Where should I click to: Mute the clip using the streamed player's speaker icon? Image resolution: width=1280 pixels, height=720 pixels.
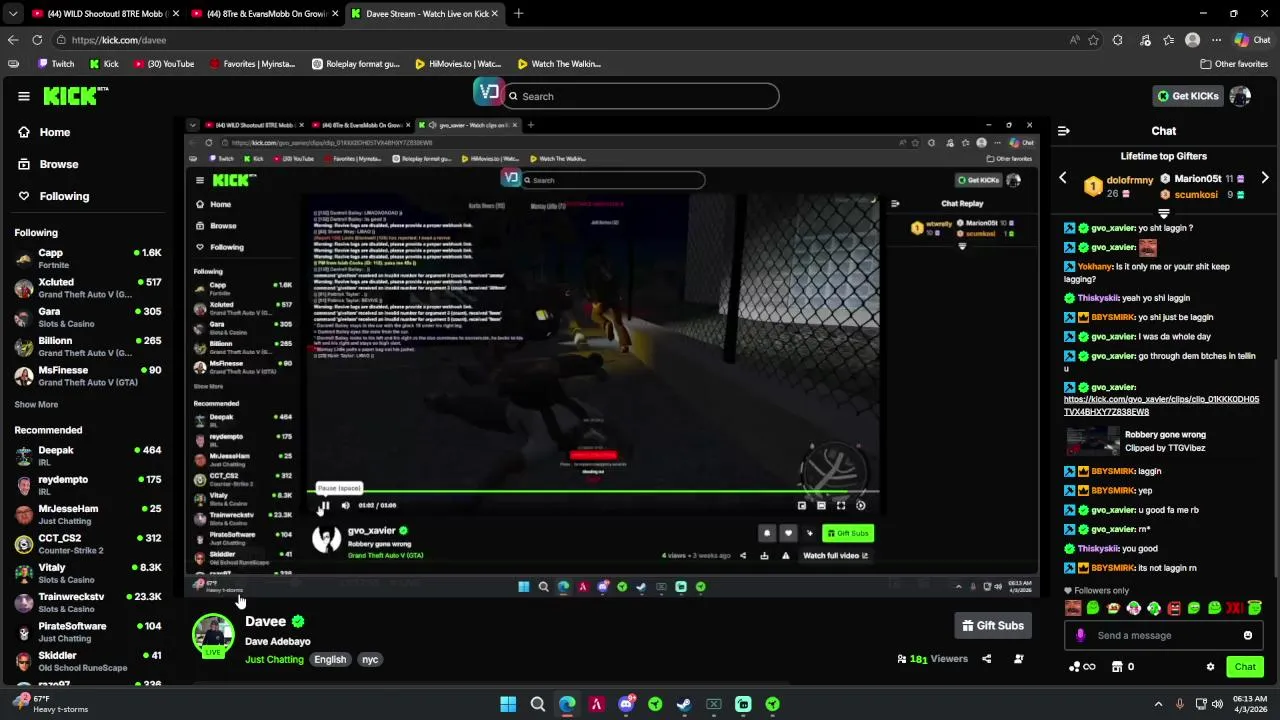(345, 506)
